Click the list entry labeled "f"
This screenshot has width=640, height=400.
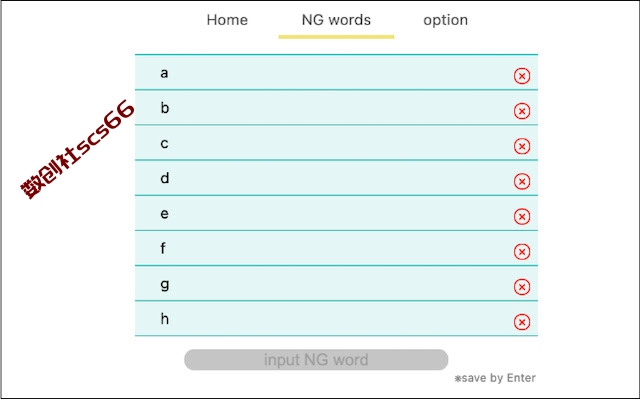tap(336, 248)
